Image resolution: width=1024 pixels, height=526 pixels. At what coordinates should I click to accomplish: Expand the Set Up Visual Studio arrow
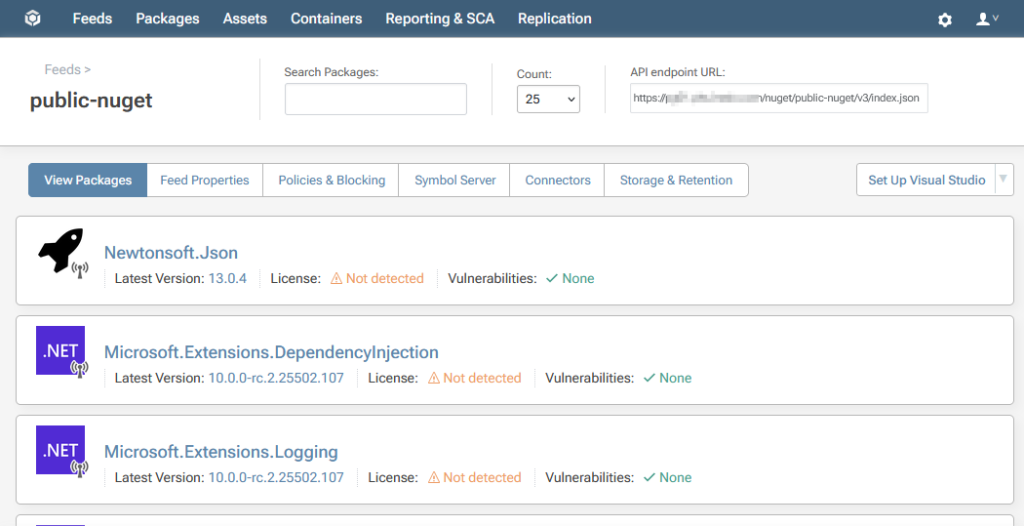click(1003, 179)
